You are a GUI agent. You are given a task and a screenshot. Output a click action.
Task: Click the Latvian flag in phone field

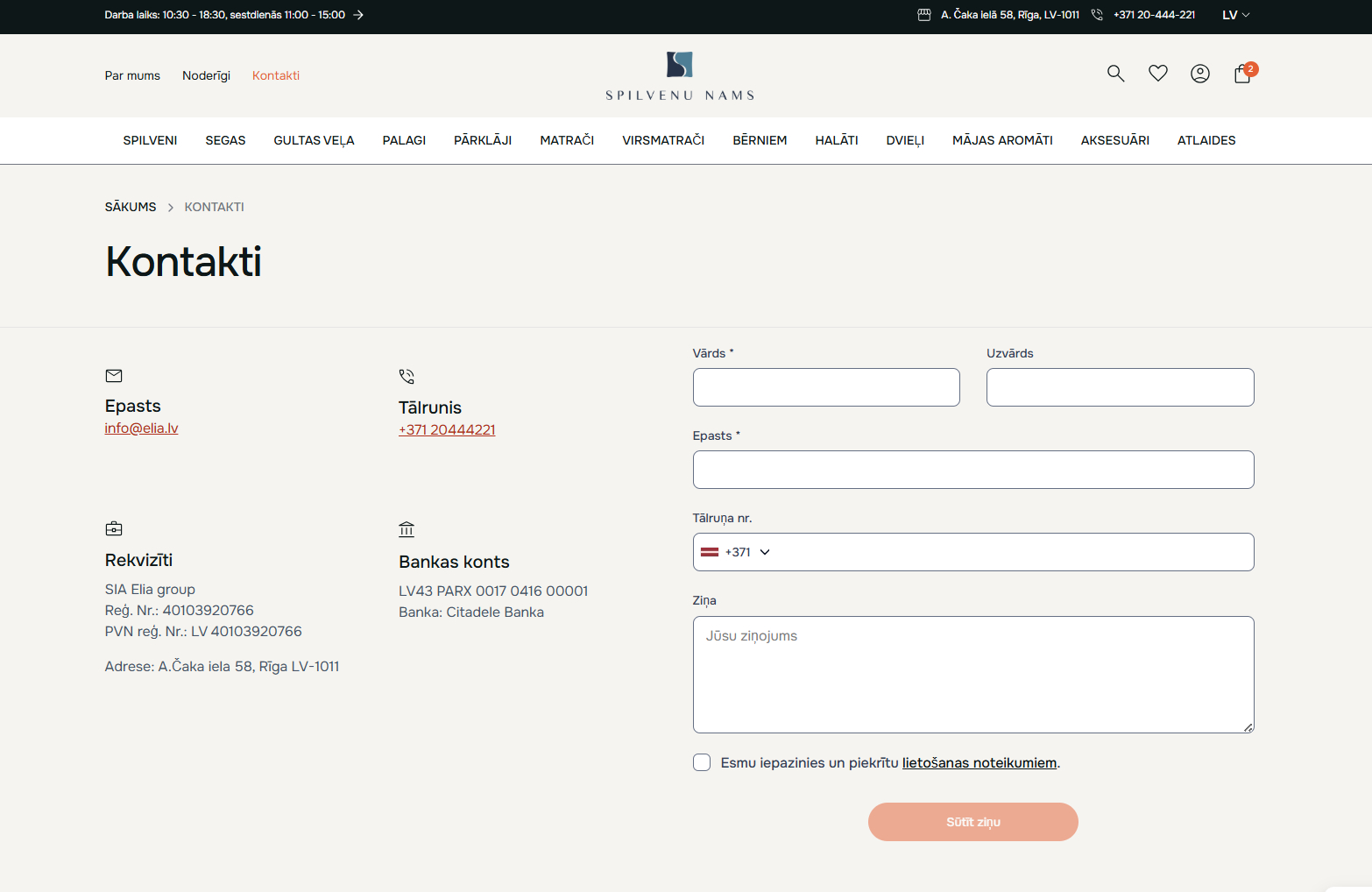[710, 552]
